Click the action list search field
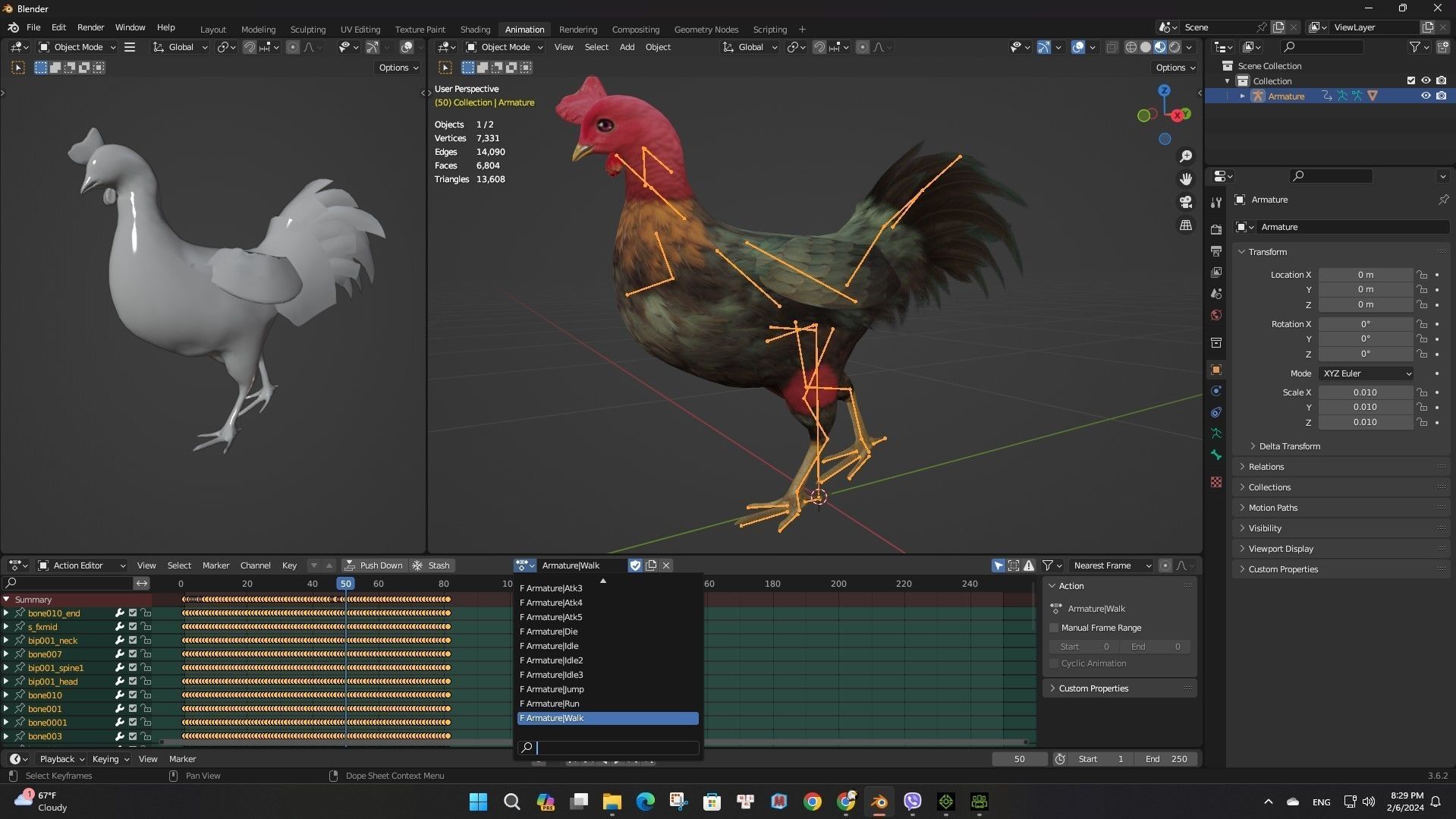The height and width of the screenshot is (819, 1456). (x=608, y=748)
